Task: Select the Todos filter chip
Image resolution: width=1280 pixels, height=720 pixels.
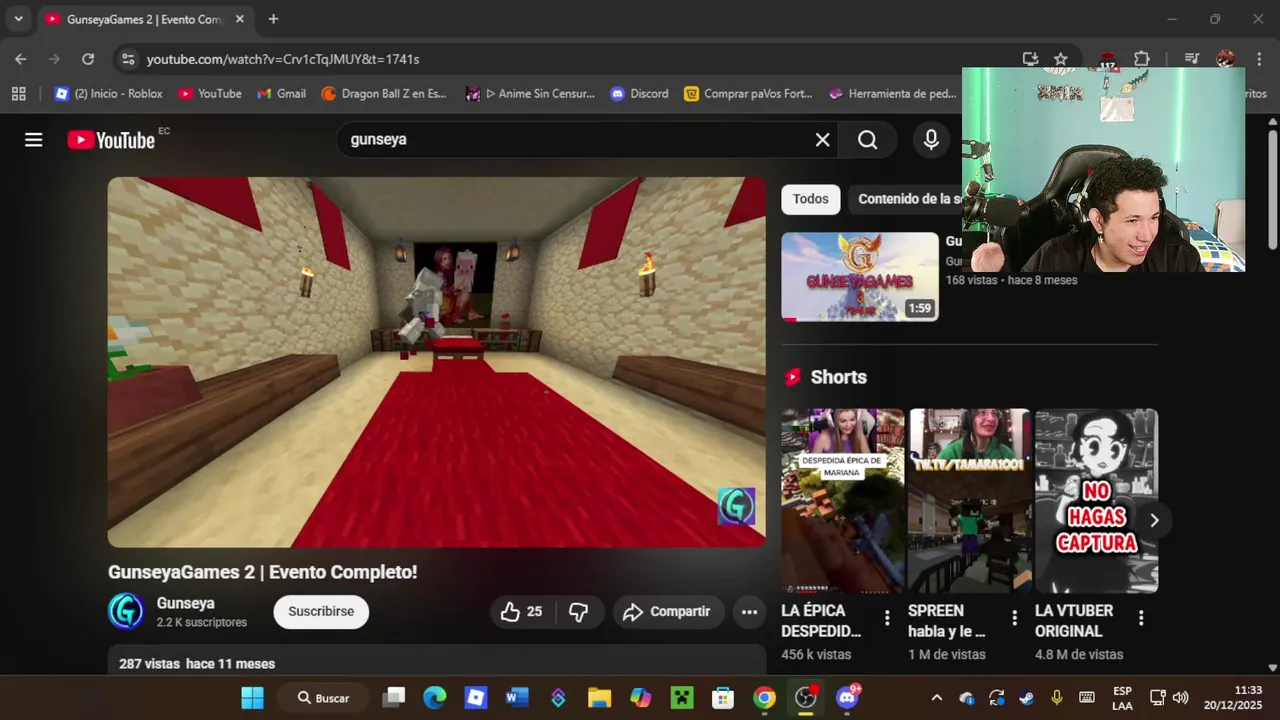Action: [x=810, y=199]
